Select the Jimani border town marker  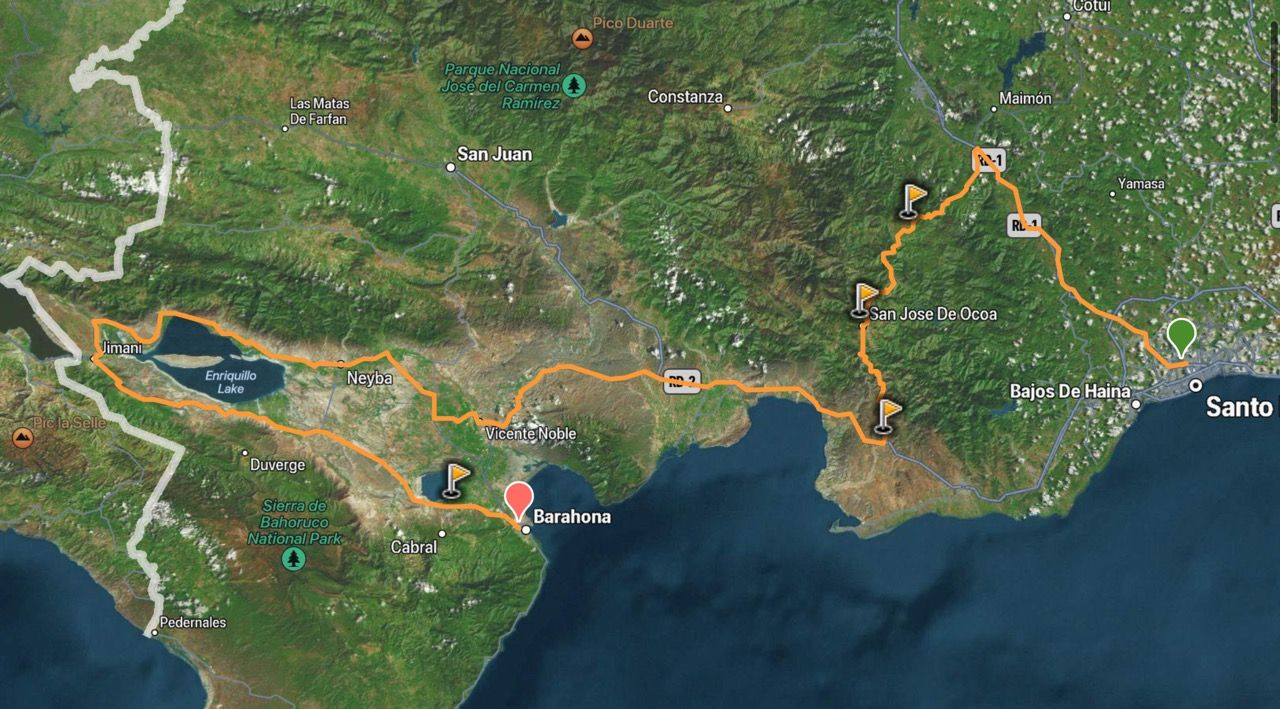[x=93, y=356]
